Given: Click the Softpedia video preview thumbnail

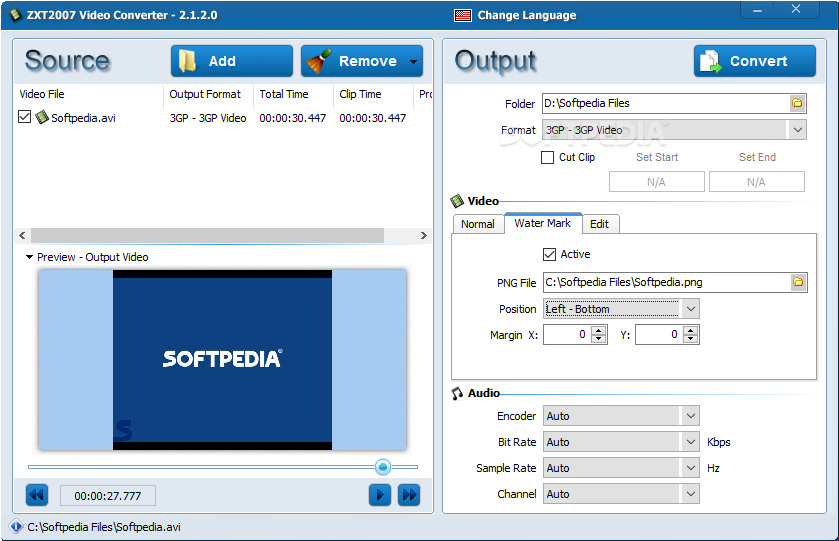Looking at the screenshot, I should click(x=222, y=360).
